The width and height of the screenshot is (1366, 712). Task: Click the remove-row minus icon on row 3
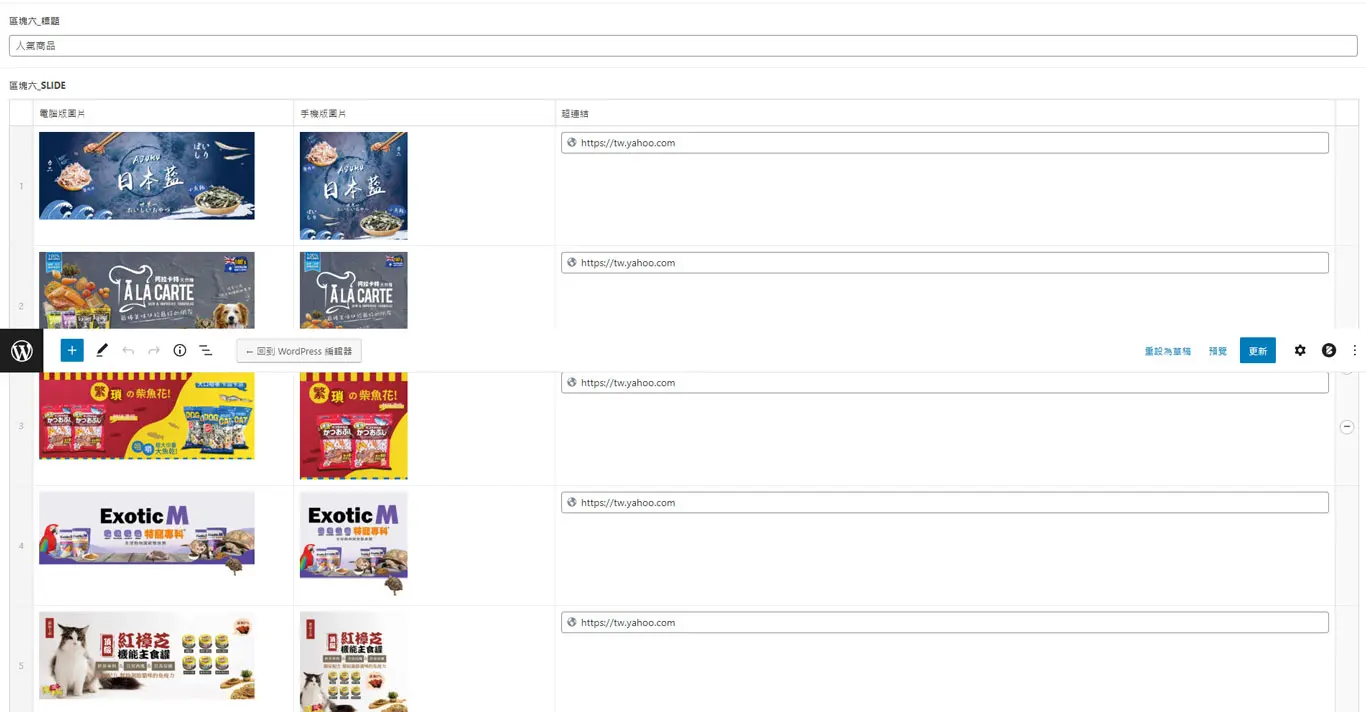[1347, 427]
